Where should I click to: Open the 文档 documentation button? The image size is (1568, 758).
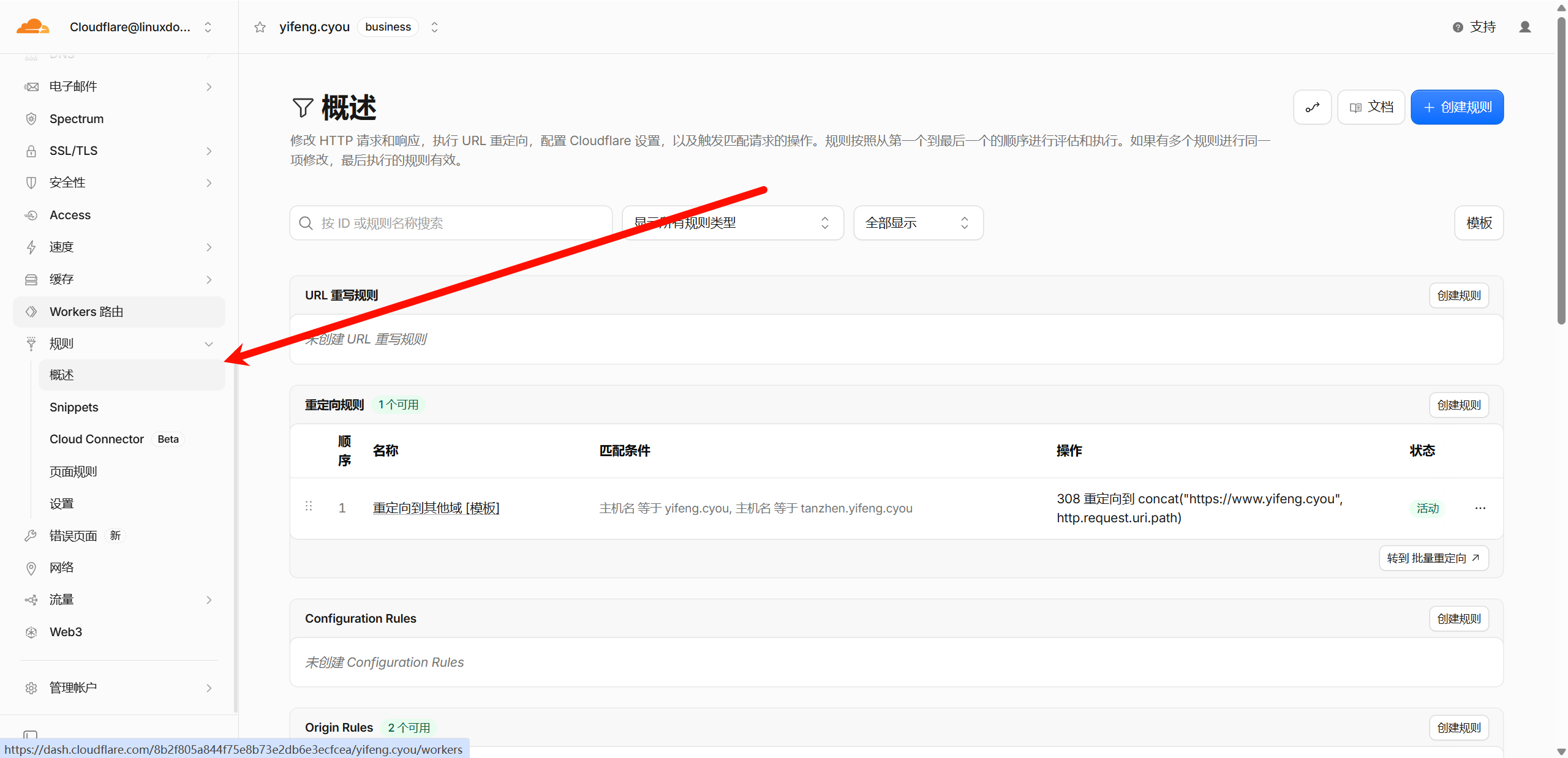(1371, 107)
